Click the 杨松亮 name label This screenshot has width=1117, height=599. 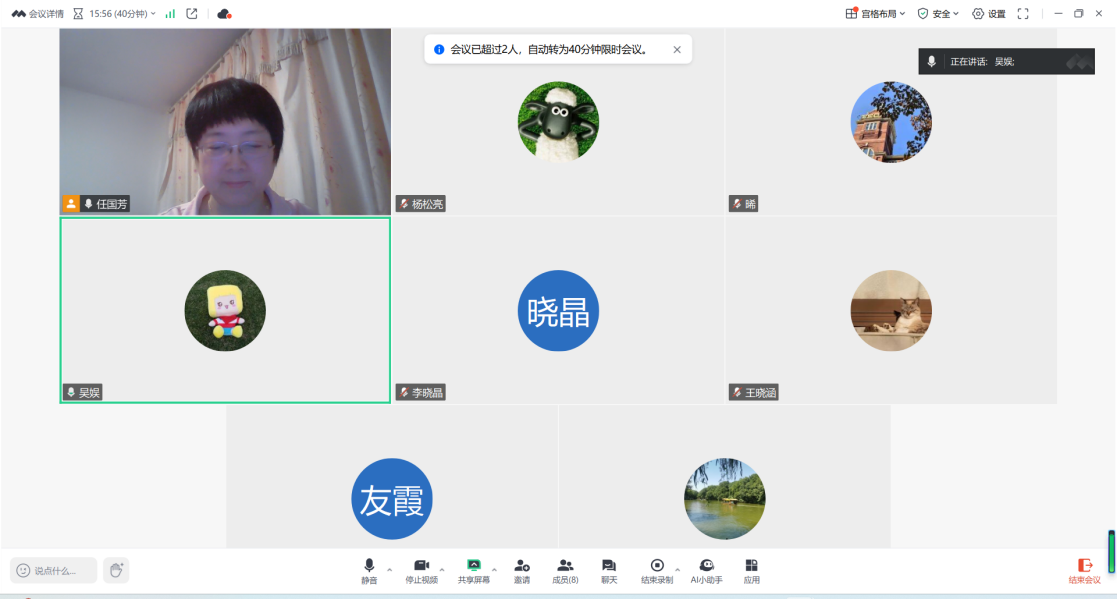(427, 204)
